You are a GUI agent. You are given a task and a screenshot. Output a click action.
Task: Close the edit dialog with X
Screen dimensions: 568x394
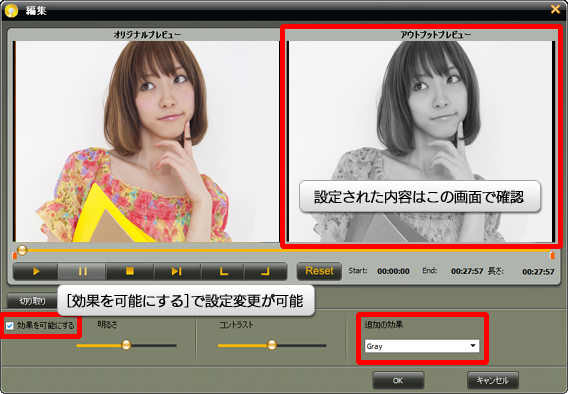pos(555,9)
